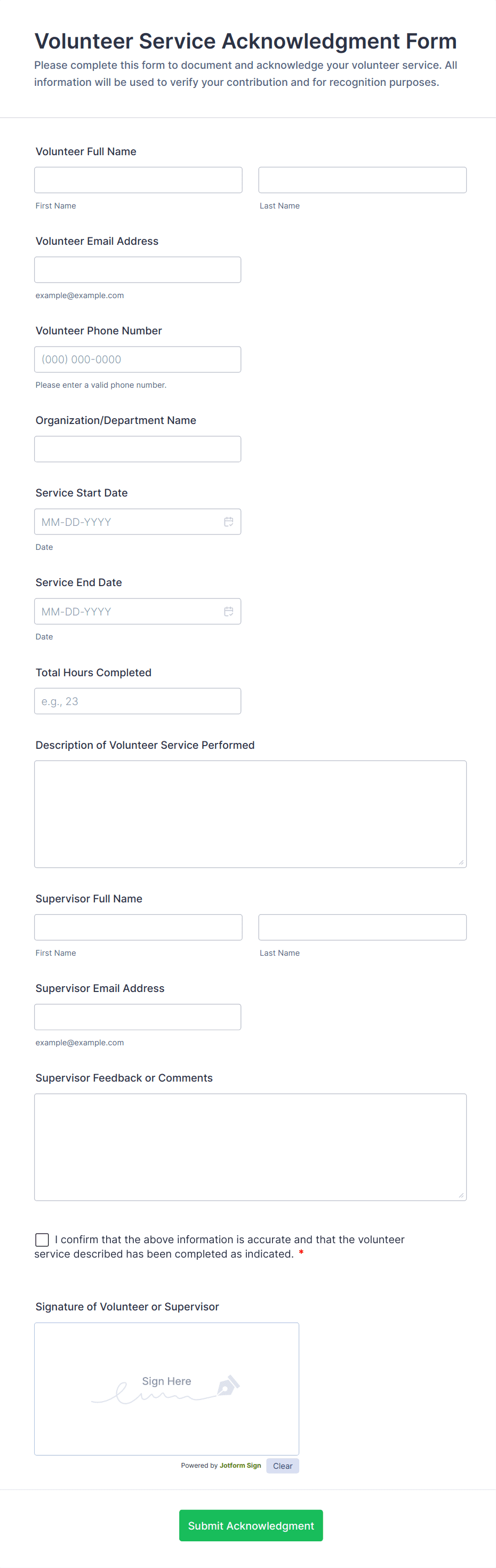Screen dimensions: 496x1568
Task: Click the Volunteer Last Name field
Action: point(362,180)
